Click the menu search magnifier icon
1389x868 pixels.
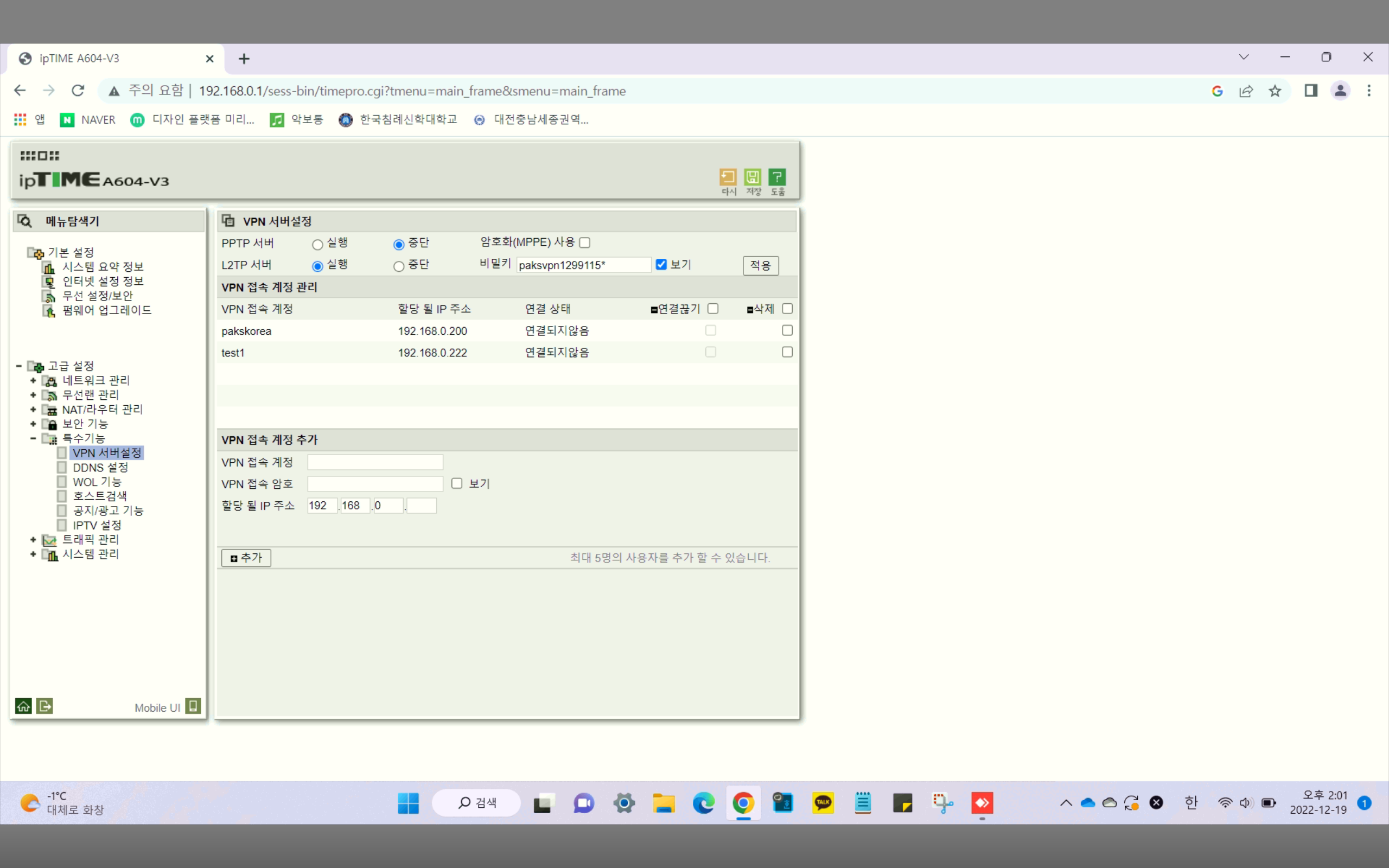[x=24, y=221]
